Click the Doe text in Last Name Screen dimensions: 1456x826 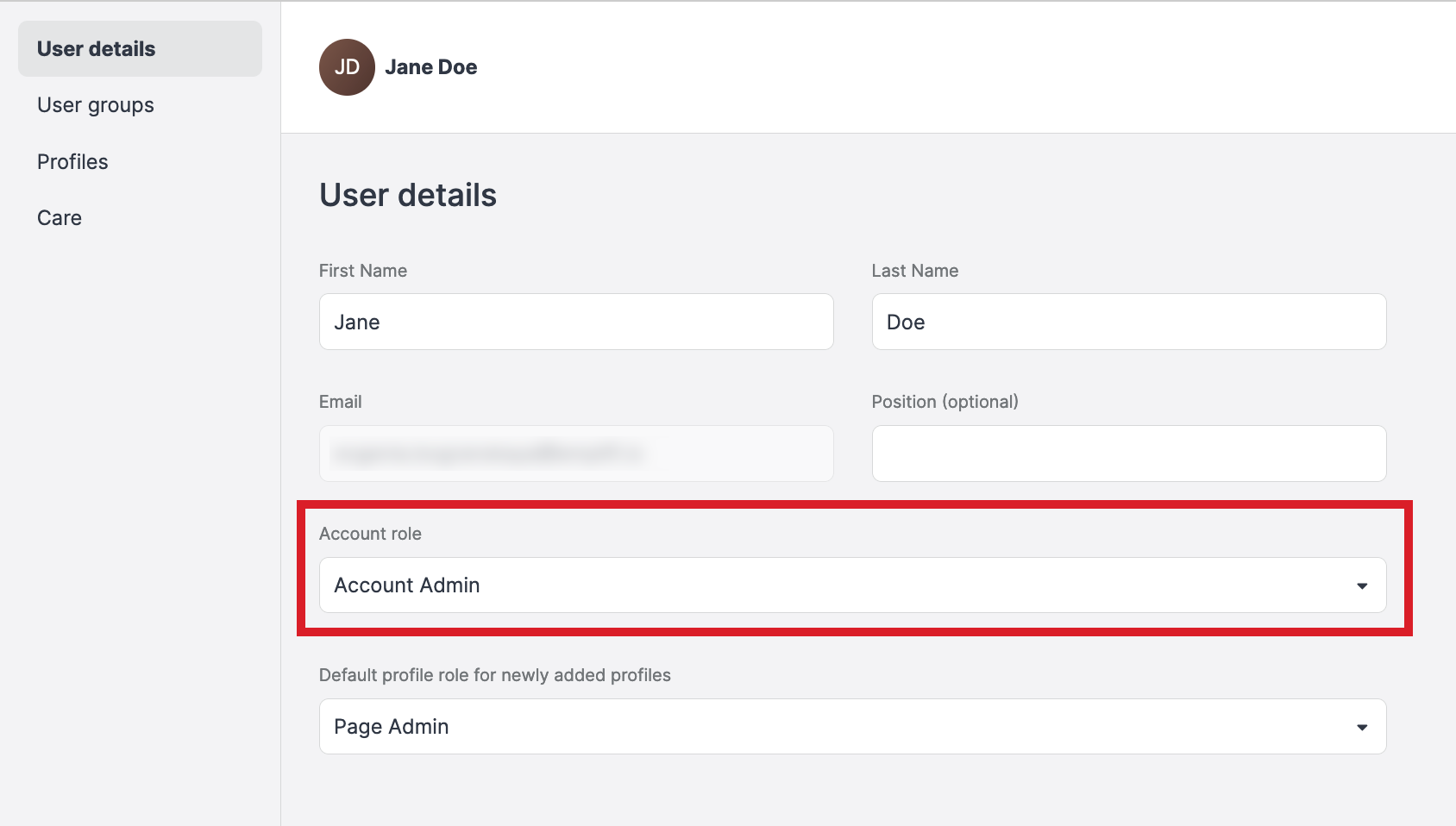point(907,322)
